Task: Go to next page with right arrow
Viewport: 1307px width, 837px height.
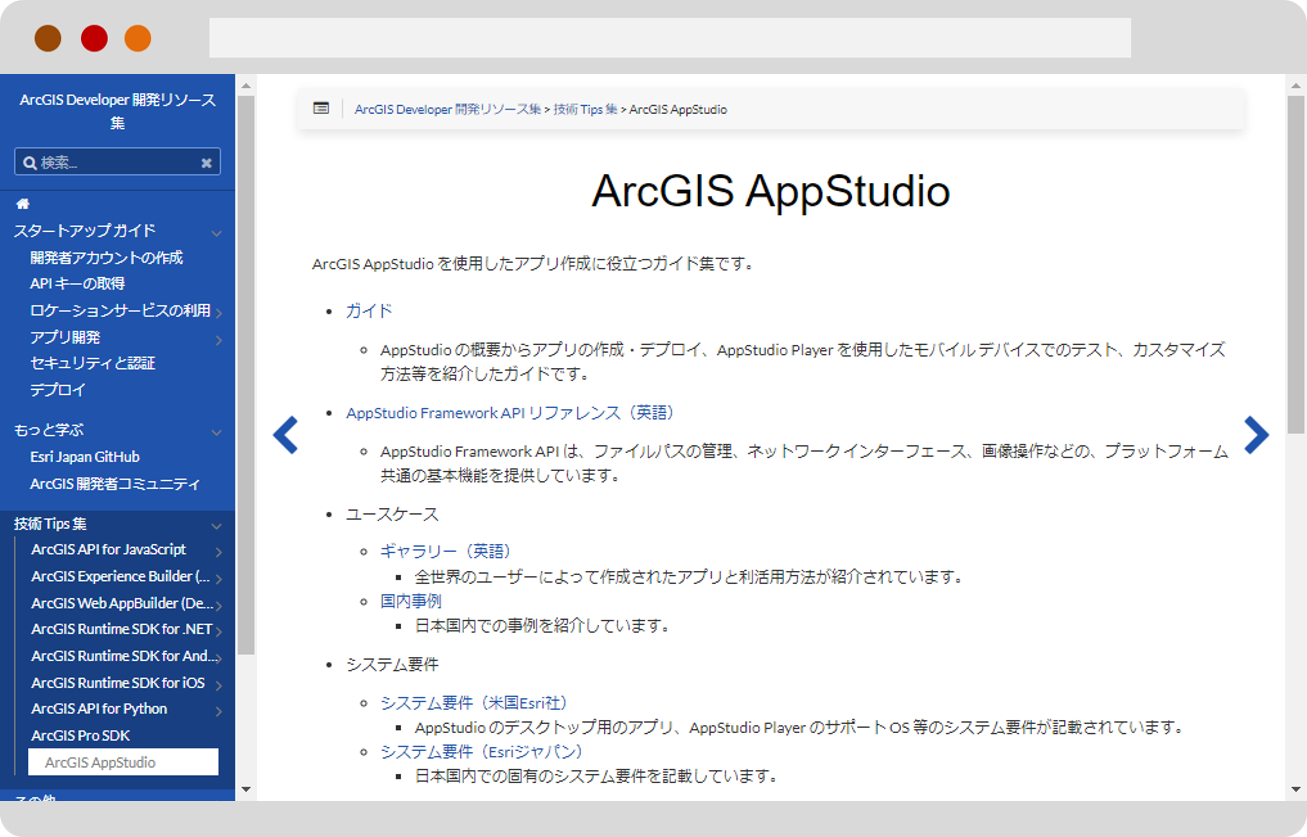Action: pos(1256,435)
